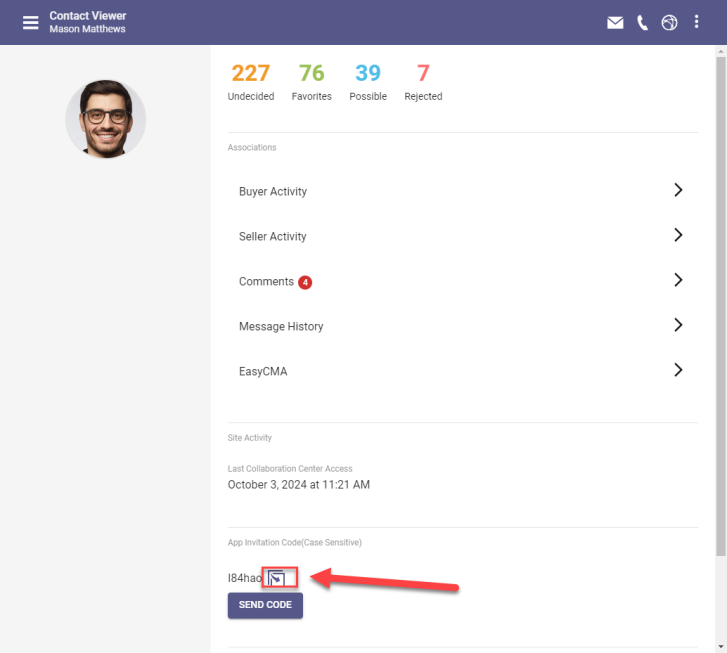Click Mason Matthews profile photo
Screen dimensions: 727x653
click(106, 119)
